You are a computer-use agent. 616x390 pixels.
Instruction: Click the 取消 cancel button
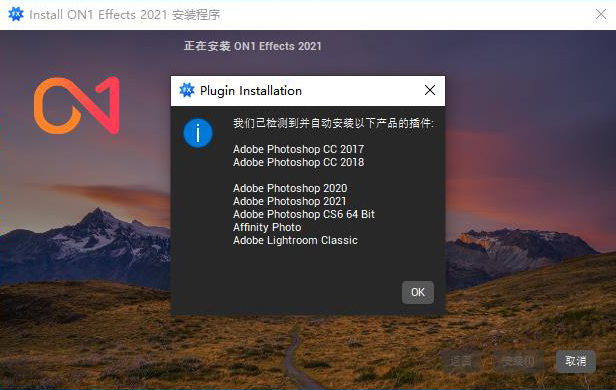click(x=576, y=361)
